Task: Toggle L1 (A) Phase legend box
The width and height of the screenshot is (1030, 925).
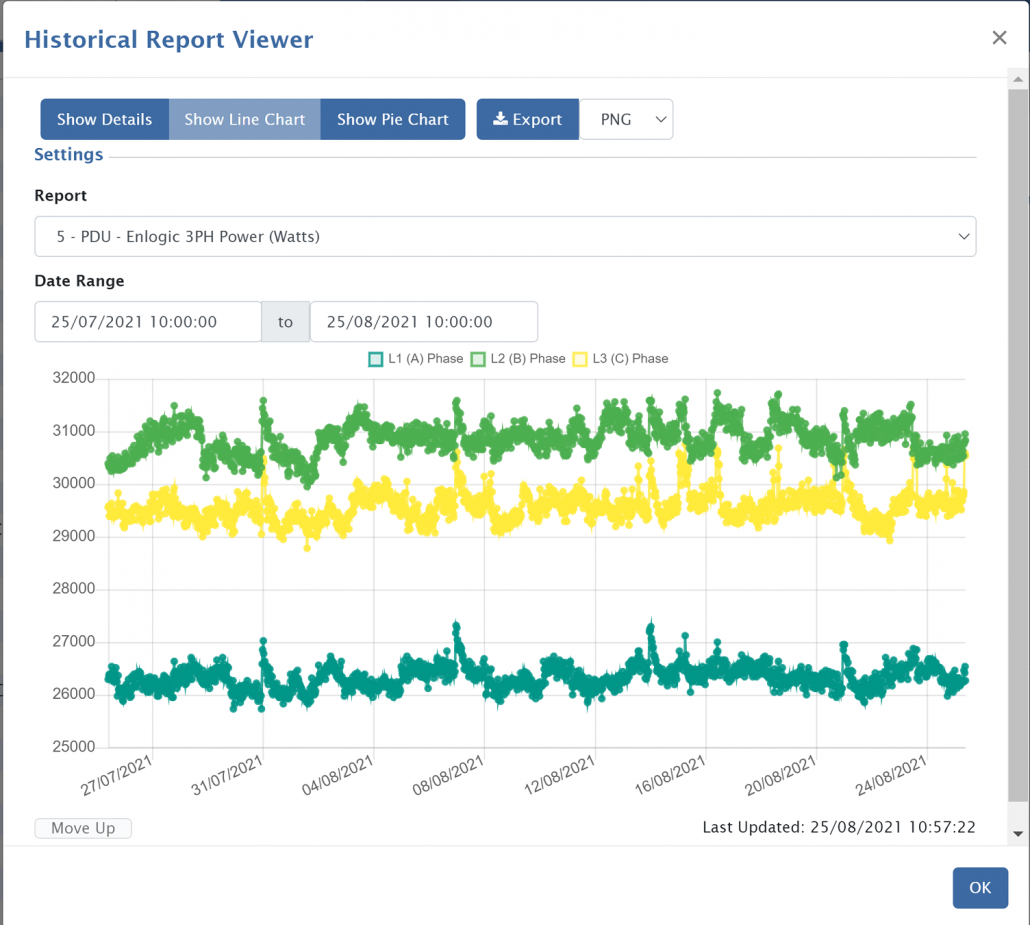Action: click(376, 359)
